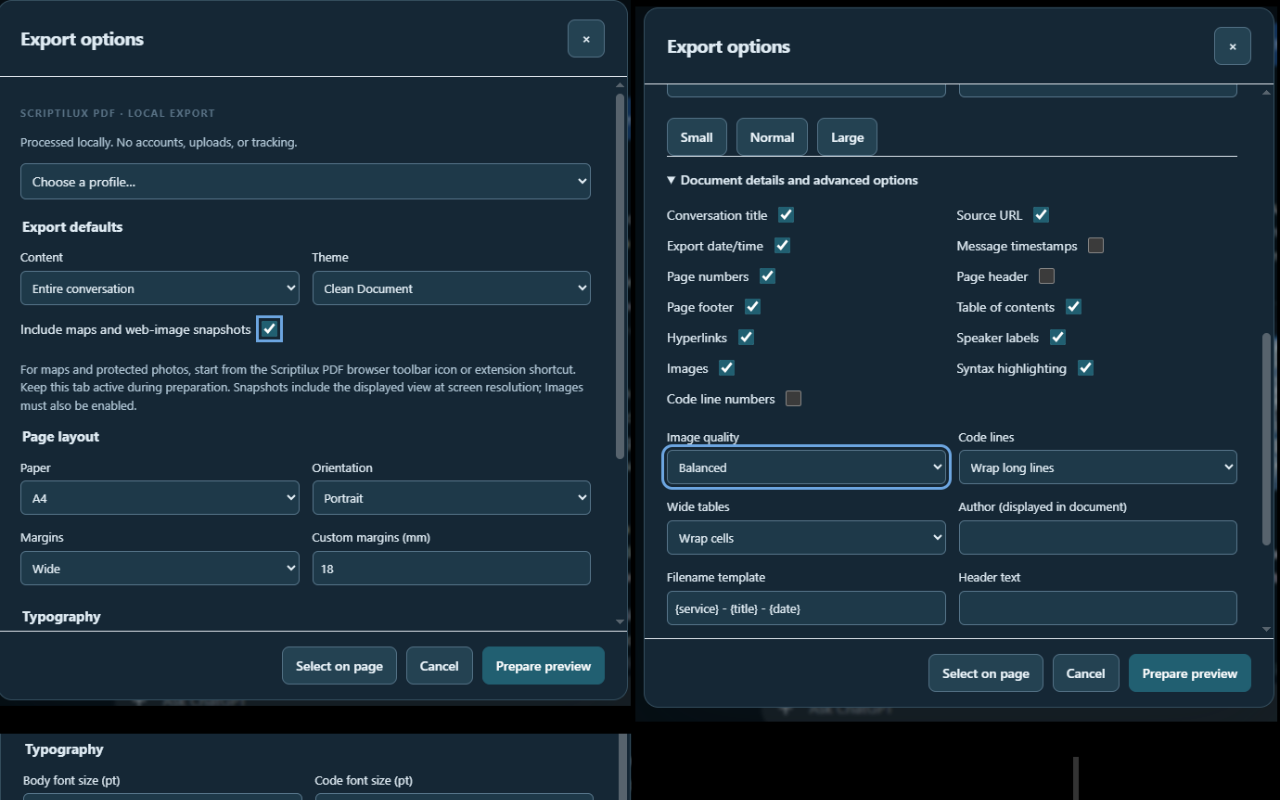This screenshot has width=1280, height=800.
Task: Untick Include maps and web-image snapshots
Action: point(269,329)
